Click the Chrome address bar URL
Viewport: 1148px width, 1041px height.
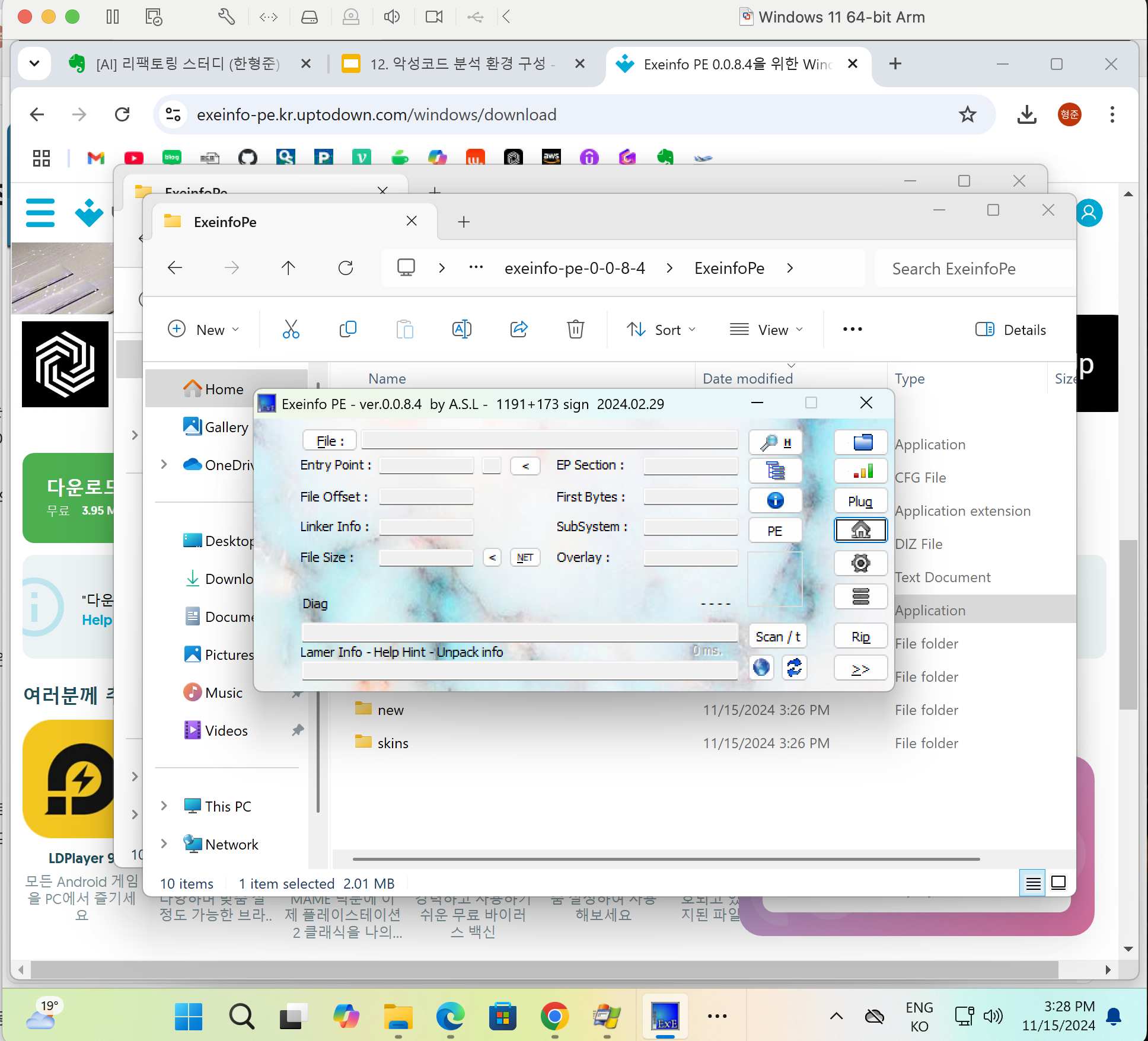pyautogui.click(x=377, y=114)
